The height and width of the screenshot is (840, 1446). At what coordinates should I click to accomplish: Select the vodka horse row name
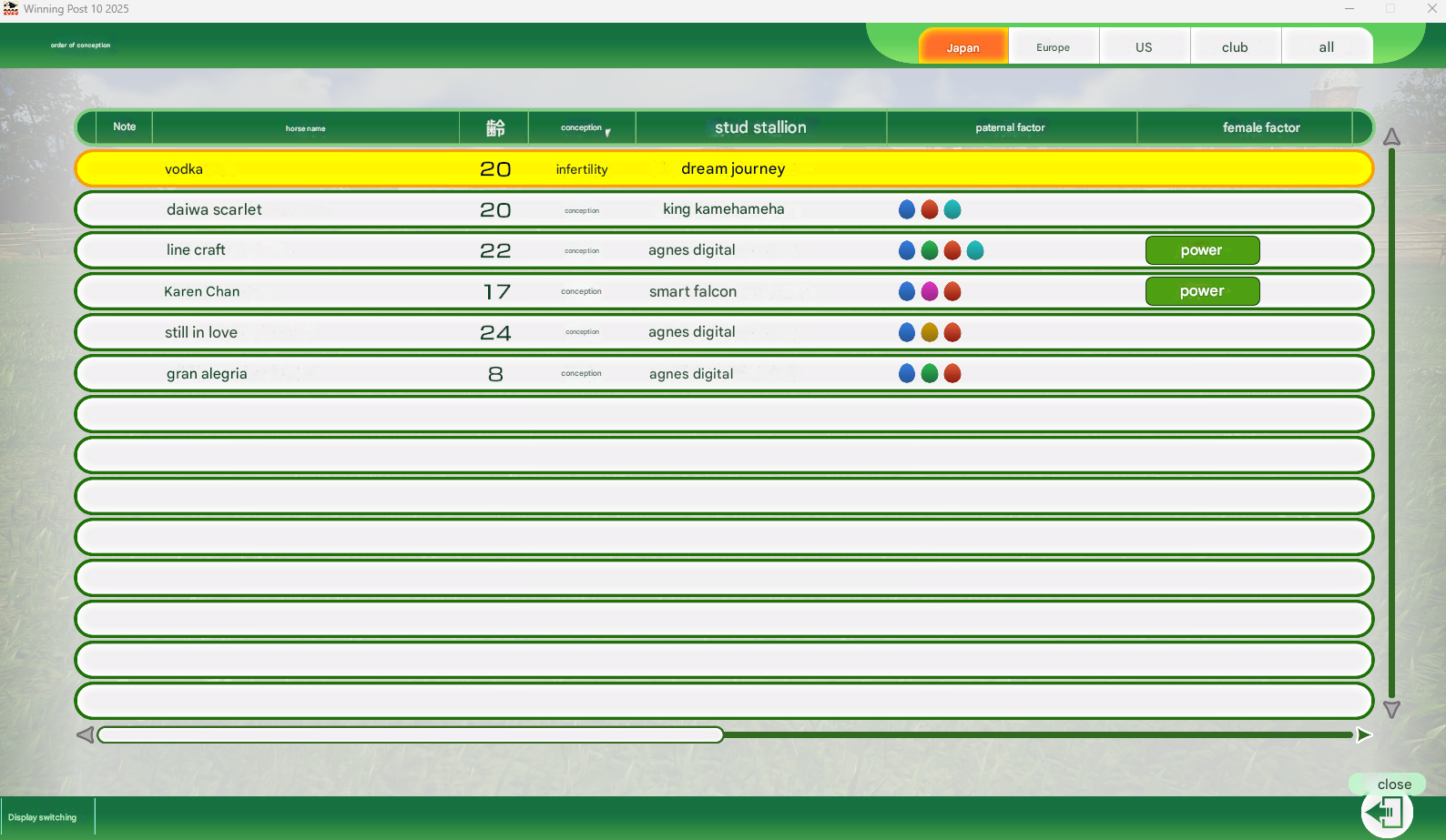[x=184, y=169]
